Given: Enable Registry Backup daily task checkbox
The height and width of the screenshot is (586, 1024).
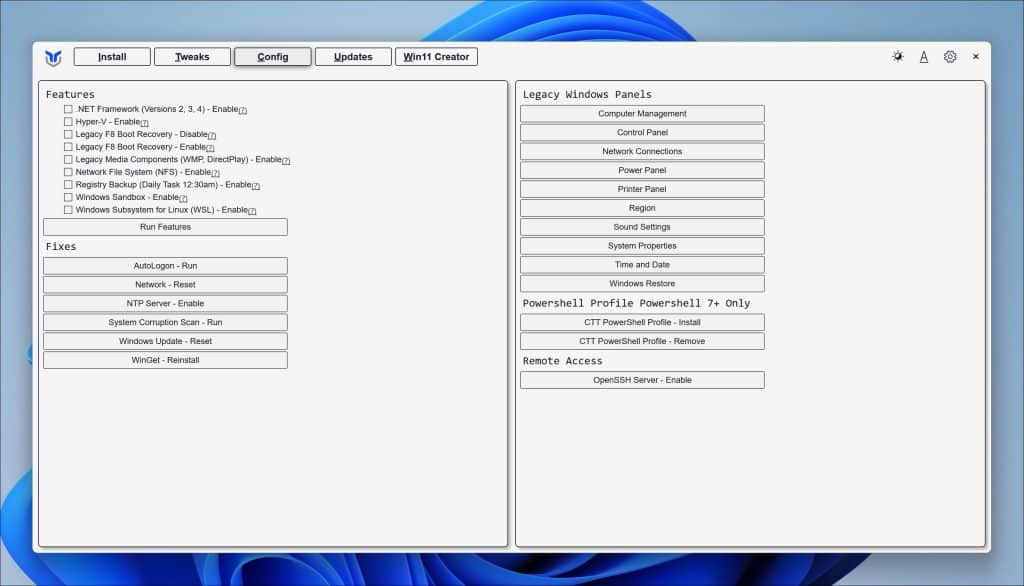Looking at the screenshot, I should pyautogui.click(x=68, y=185).
